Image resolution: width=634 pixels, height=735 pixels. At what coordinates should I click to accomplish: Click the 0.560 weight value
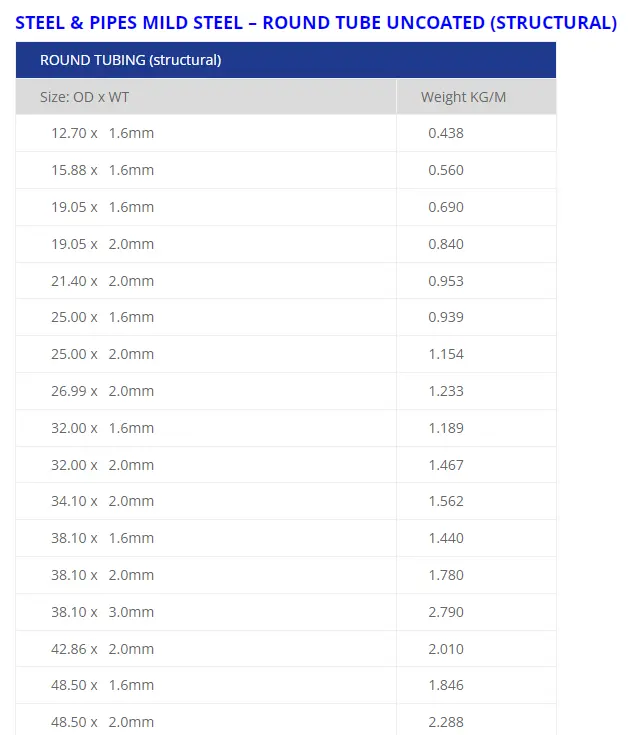pos(446,170)
